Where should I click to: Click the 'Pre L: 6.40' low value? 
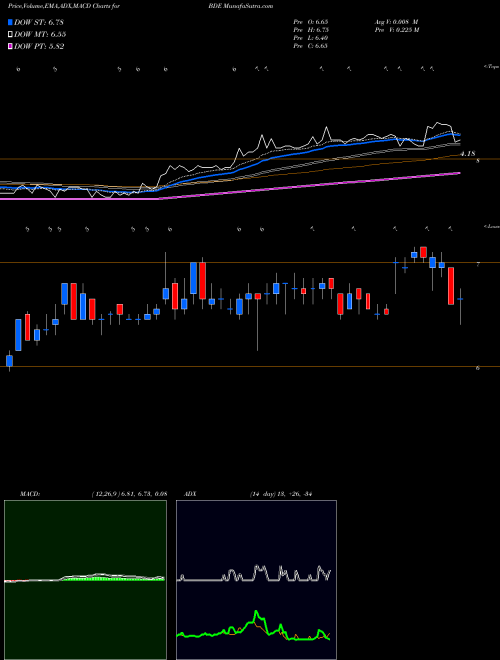point(311,38)
